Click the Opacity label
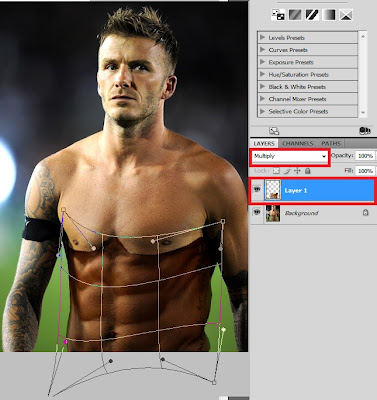Viewport: 377px width, 400px height. click(342, 156)
